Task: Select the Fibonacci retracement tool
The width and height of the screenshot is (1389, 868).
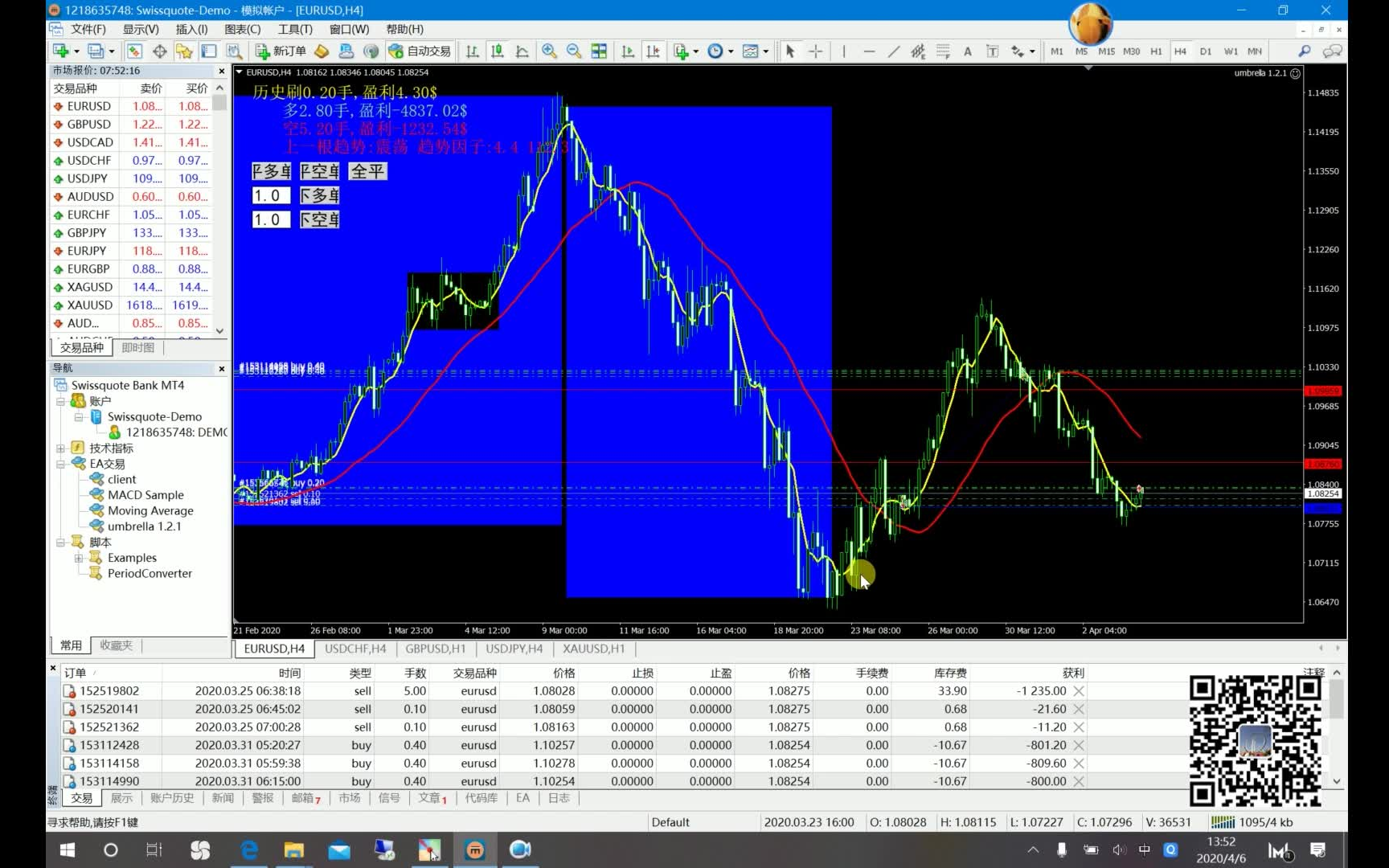Action: tap(943, 51)
